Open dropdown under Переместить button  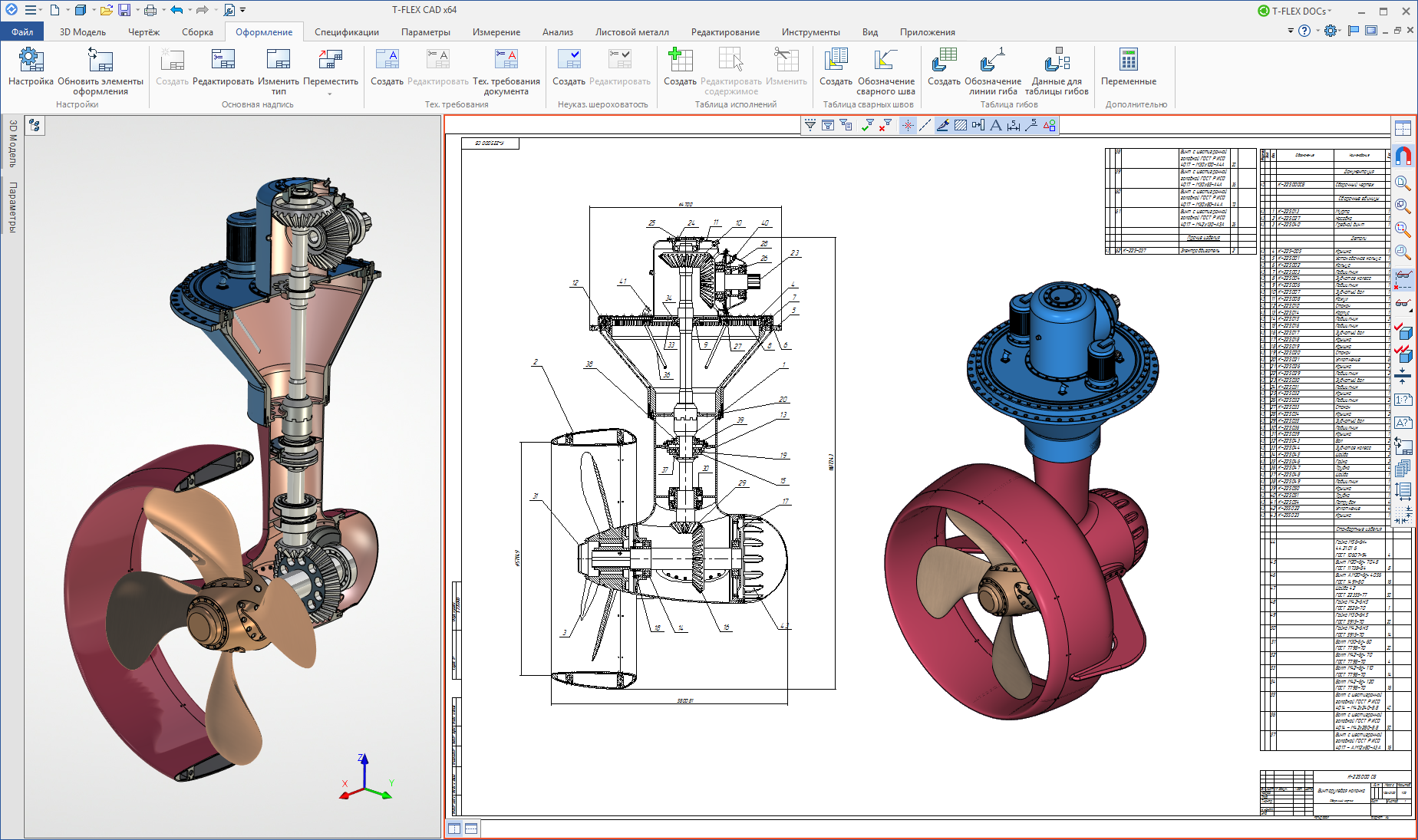click(x=330, y=94)
